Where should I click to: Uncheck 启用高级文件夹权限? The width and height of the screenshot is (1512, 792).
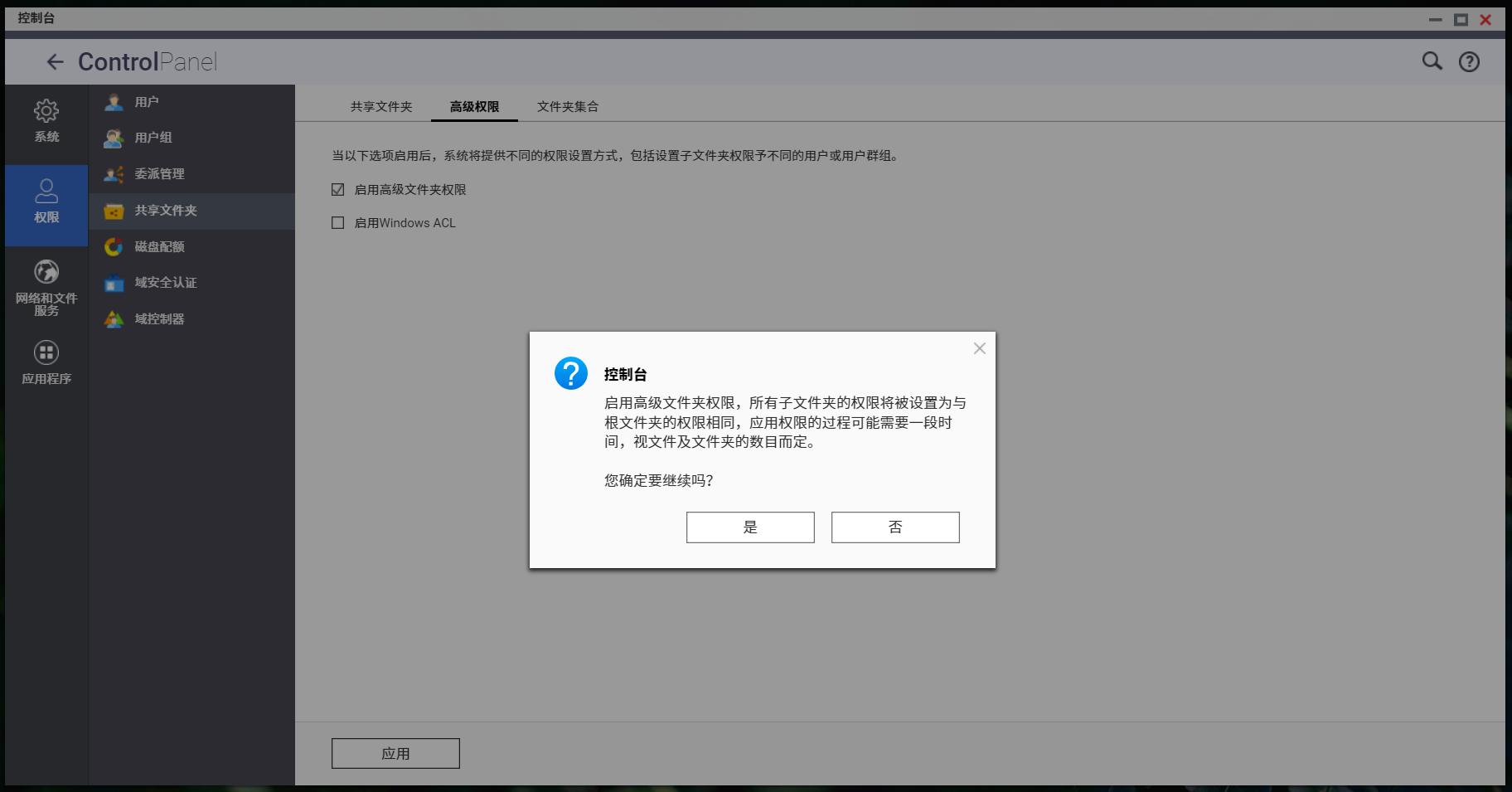point(337,189)
